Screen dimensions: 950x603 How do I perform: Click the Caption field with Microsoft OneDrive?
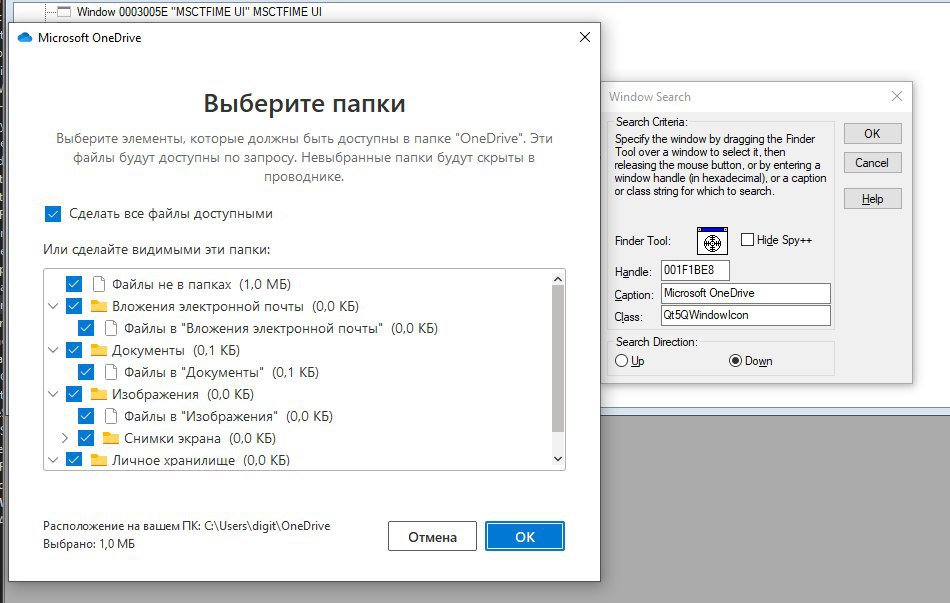(745, 293)
